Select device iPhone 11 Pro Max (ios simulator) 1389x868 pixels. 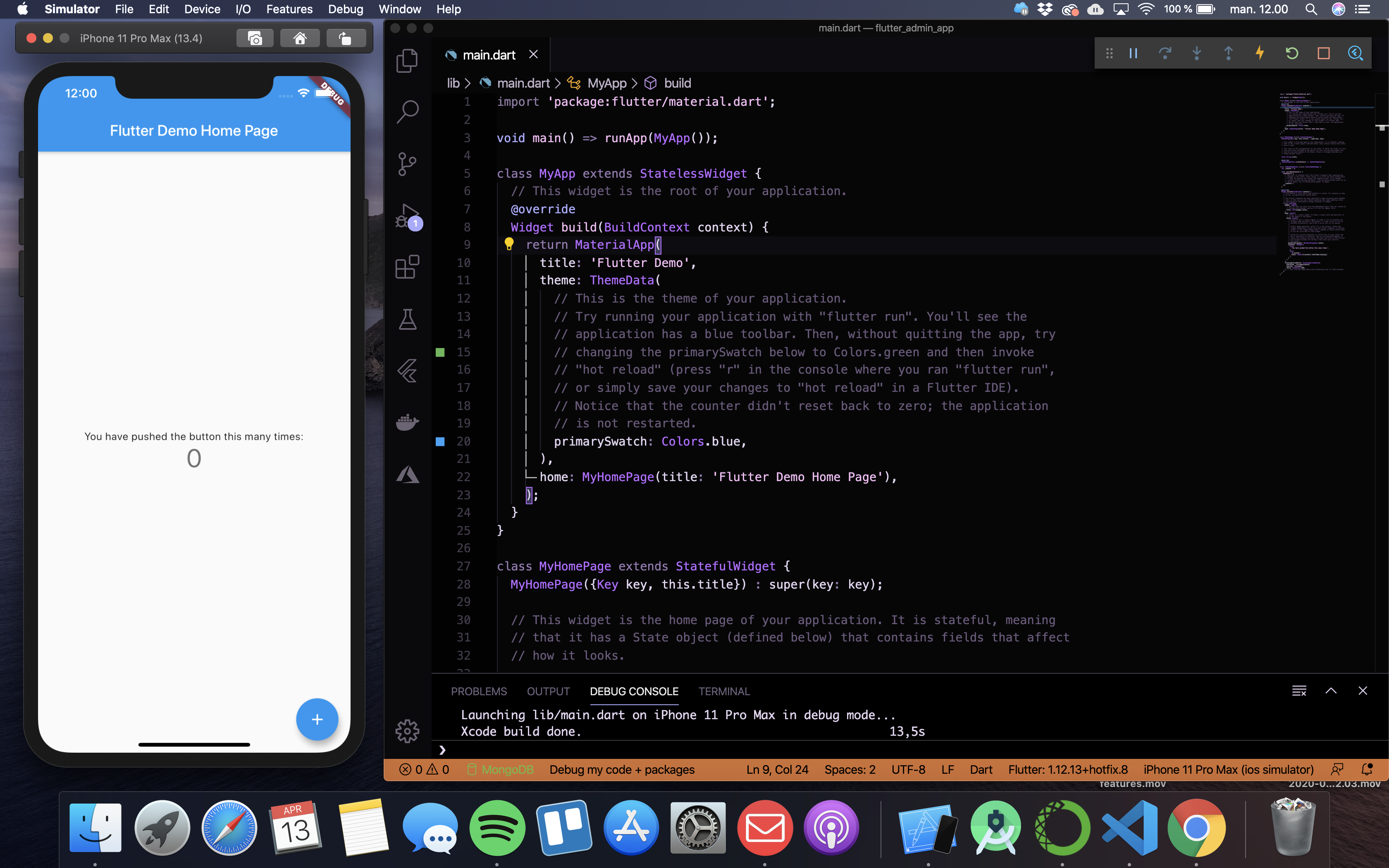pos(1228,769)
